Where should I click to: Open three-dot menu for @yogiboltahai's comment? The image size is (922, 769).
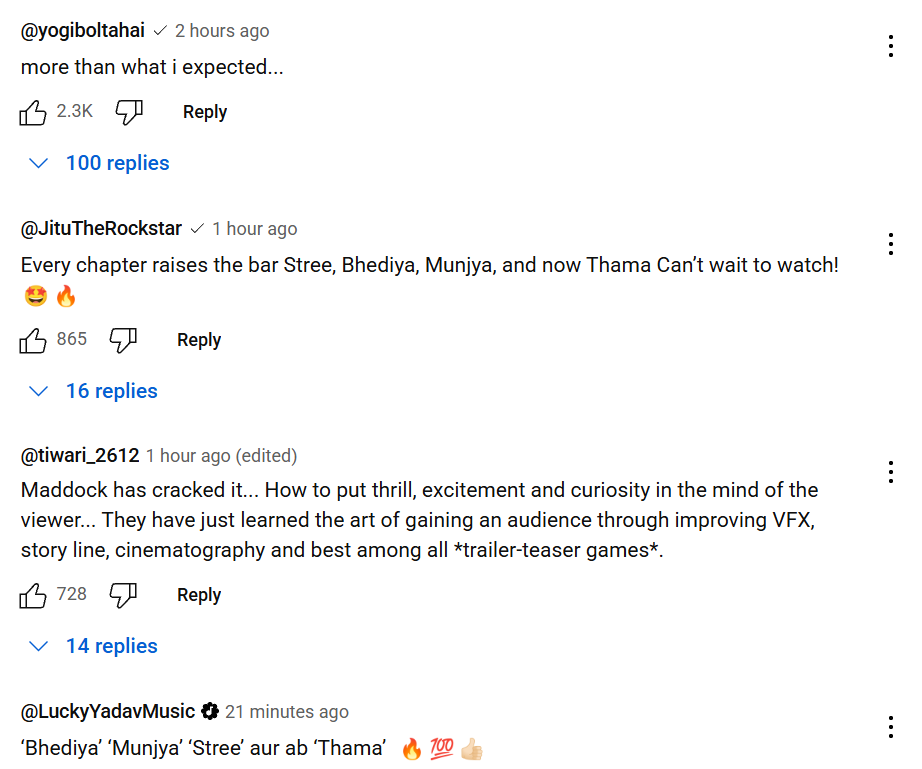click(891, 46)
